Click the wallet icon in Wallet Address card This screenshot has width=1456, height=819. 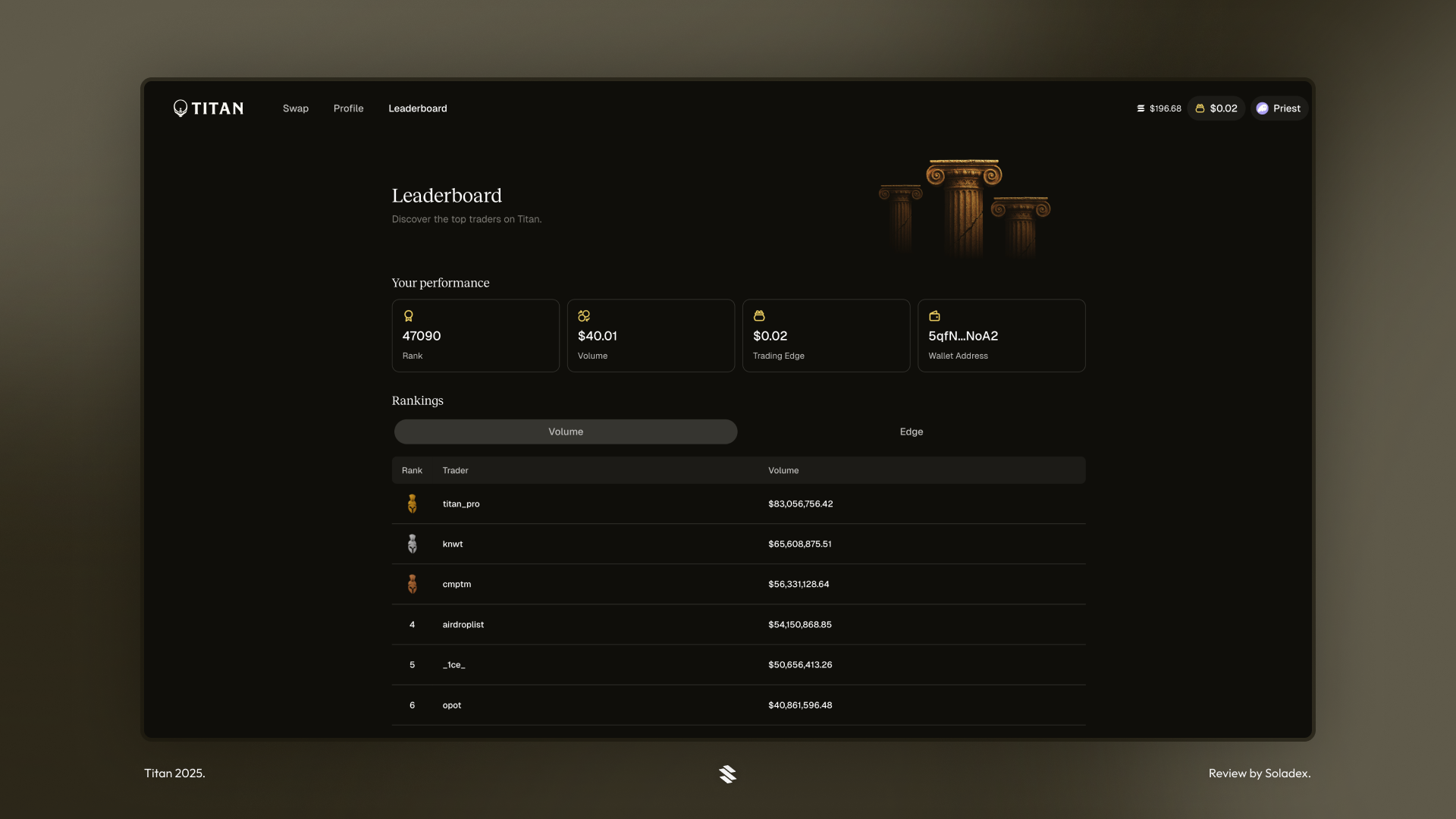tap(934, 315)
